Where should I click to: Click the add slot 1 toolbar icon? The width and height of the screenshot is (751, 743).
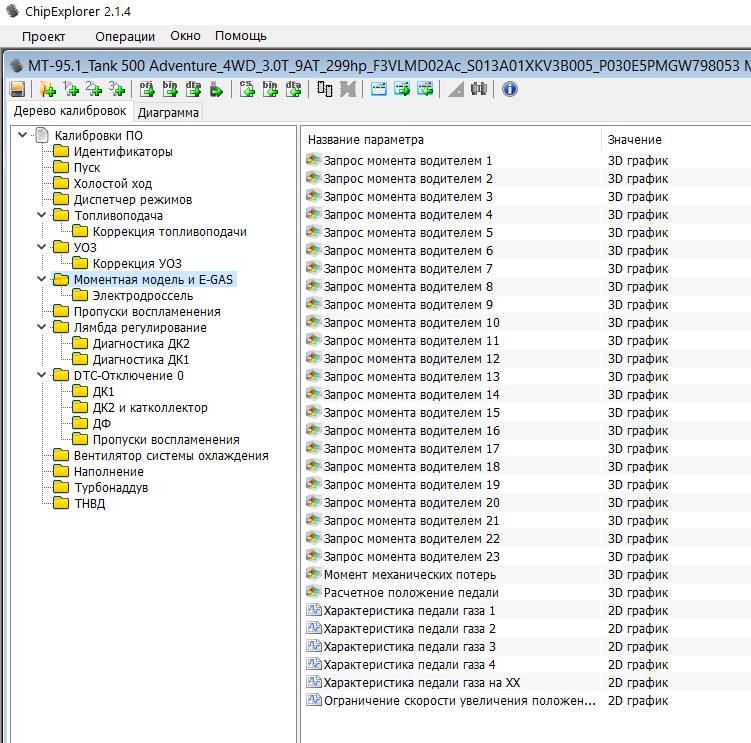point(71,89)
